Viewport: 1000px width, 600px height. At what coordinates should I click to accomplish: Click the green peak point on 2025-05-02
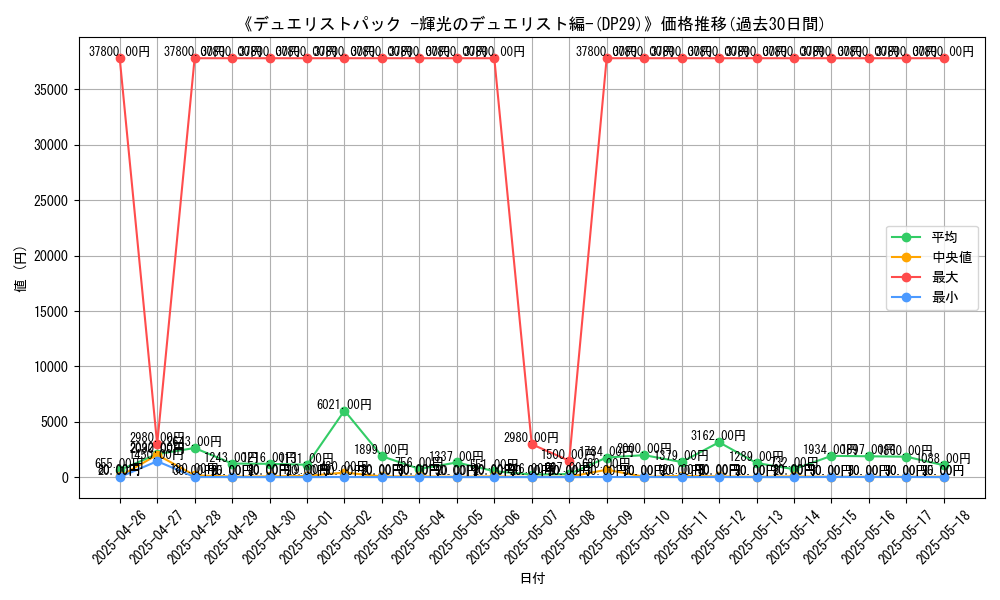pyautogui.click(x=344, y=411)
